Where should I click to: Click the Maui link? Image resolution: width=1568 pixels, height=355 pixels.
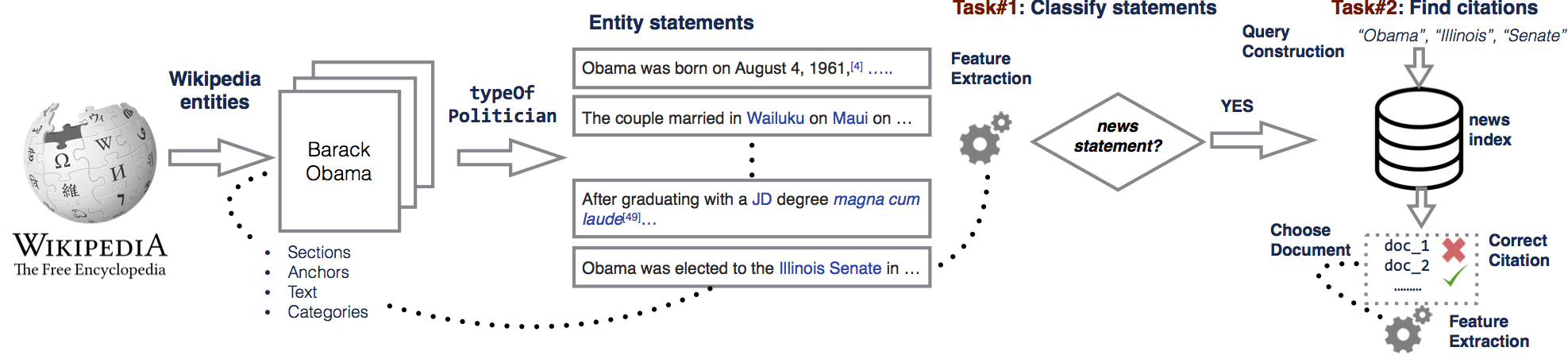[850, 118]
